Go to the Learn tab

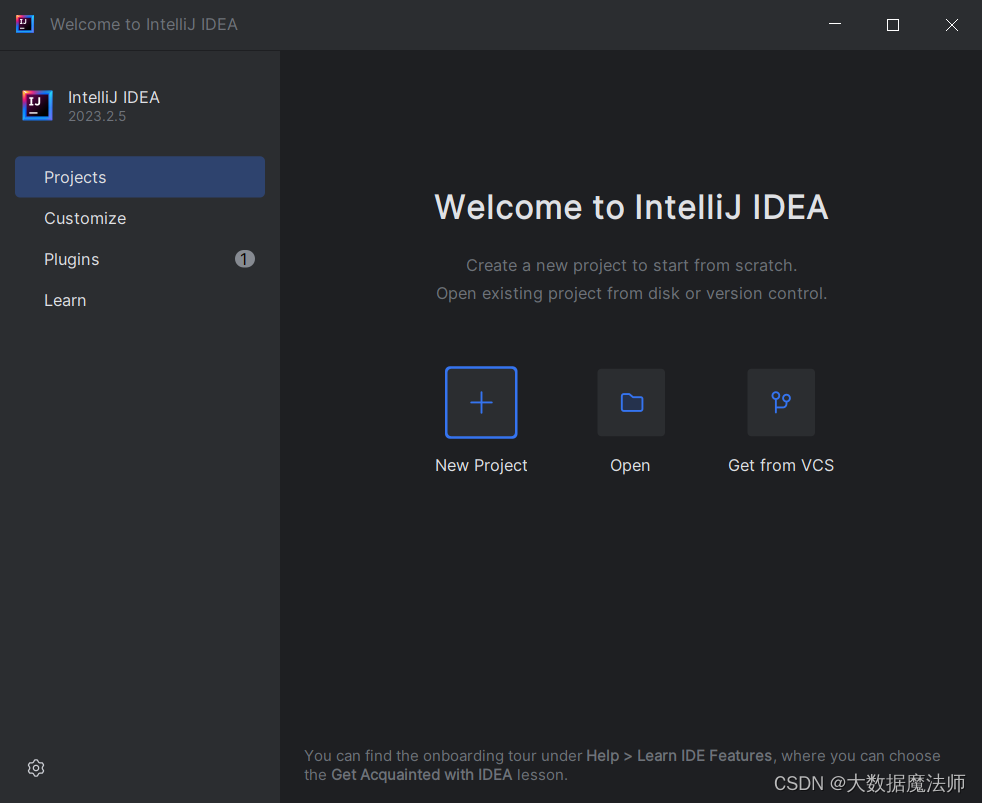(x=140, y=300)
